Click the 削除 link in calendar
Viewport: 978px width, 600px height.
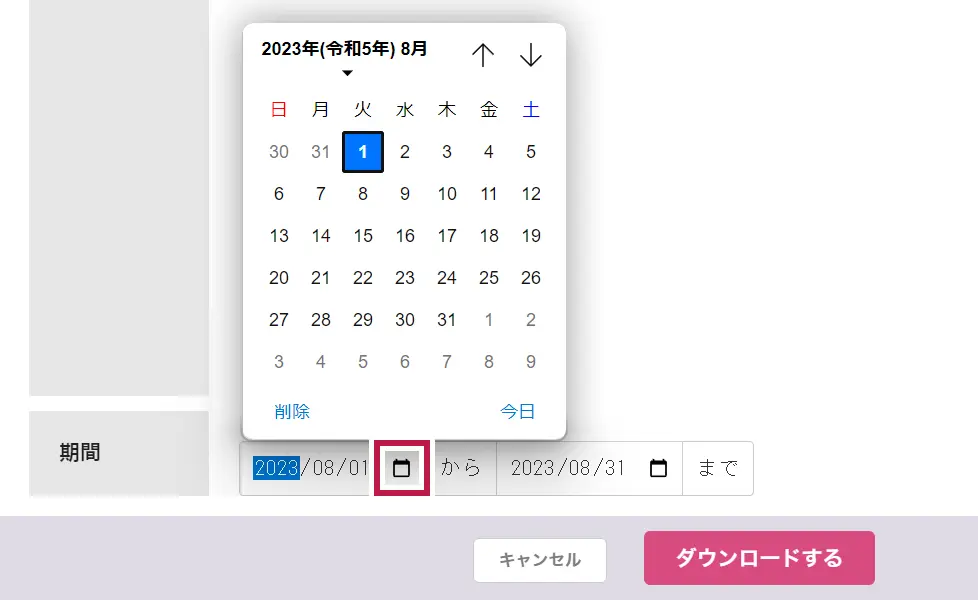click(x=292, y=412)
